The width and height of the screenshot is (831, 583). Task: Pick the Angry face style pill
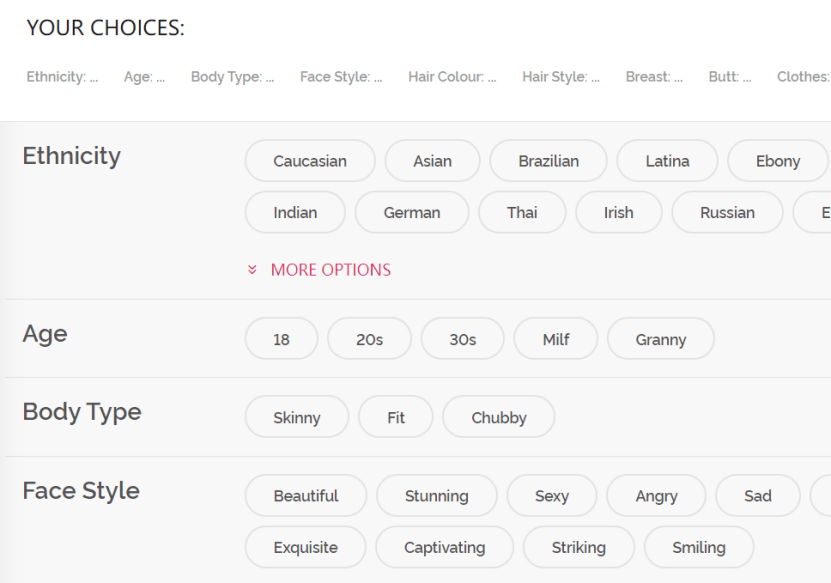tap(656, 496)
